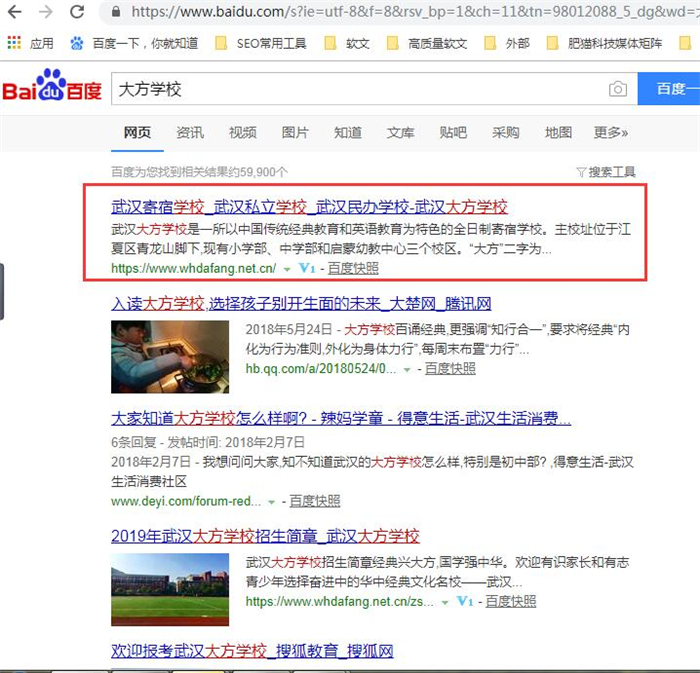Expand dropdown arrow beside whdafang.net.cn/zs URL

click(x=445, y=602)
